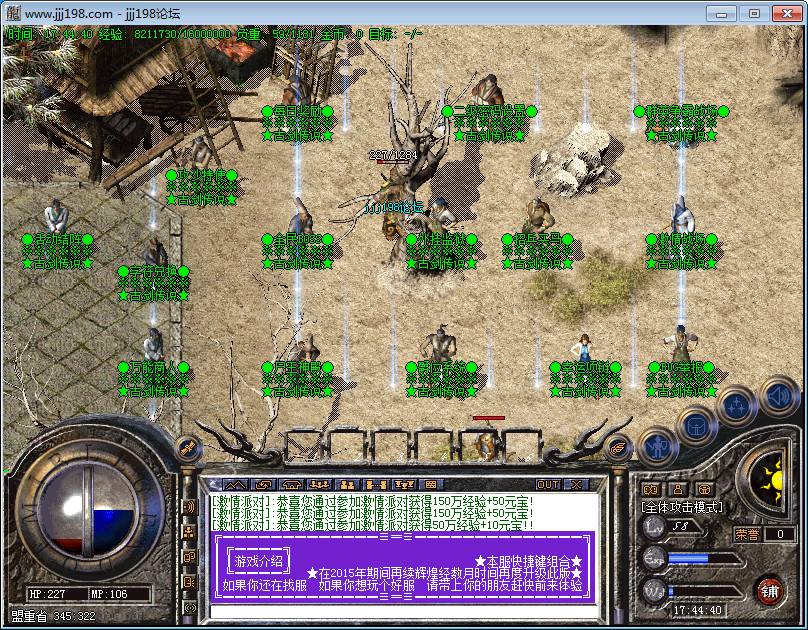
Task: Click the jjj198论坛 player character name
Action: point(394,208)
